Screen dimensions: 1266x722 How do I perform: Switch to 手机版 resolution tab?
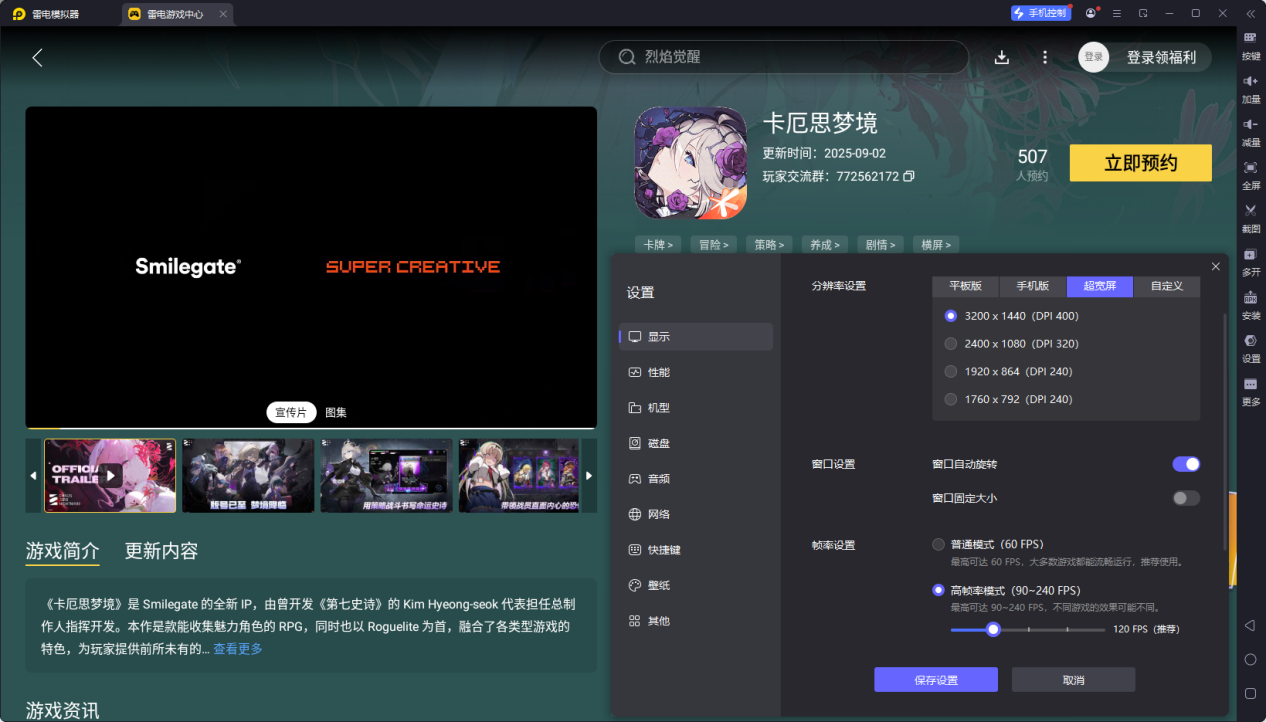[1032, 286]
